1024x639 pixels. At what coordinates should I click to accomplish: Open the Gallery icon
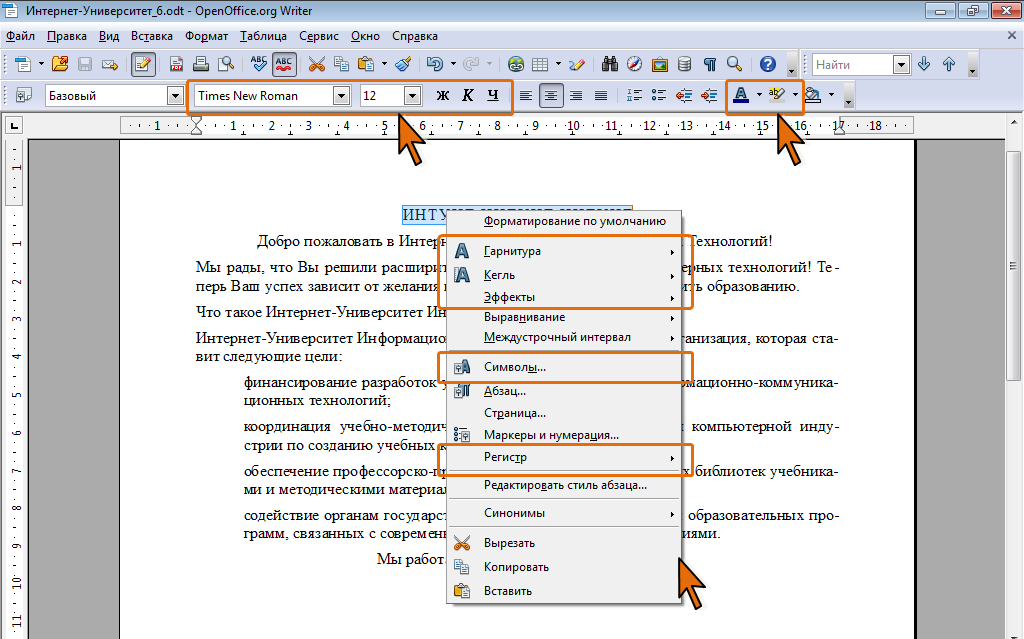[x=660, y=64]
